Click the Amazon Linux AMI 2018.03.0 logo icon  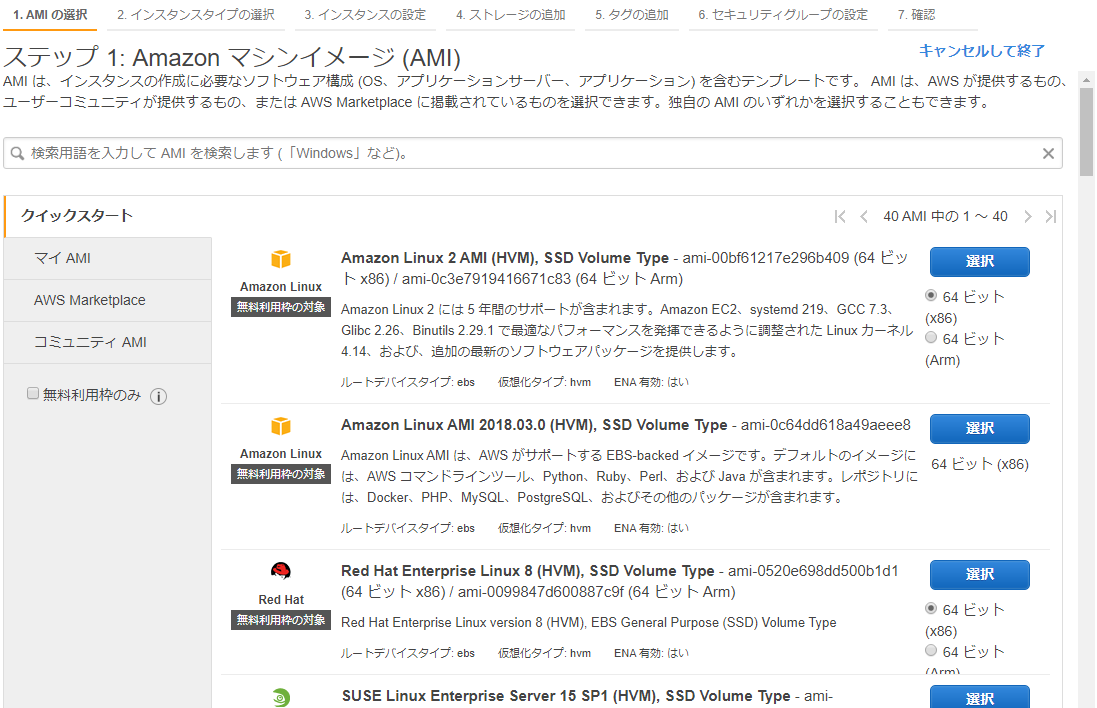[x=281, y=426]
